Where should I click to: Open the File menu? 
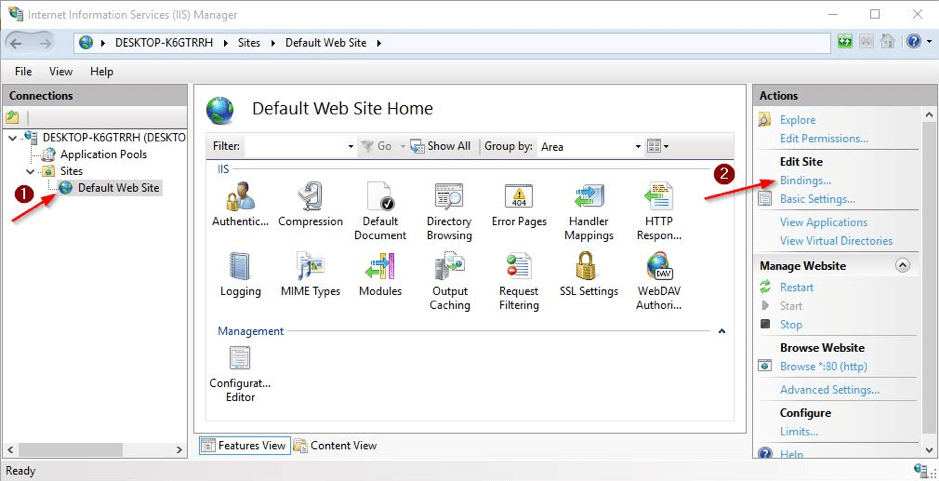coord(23,71)
